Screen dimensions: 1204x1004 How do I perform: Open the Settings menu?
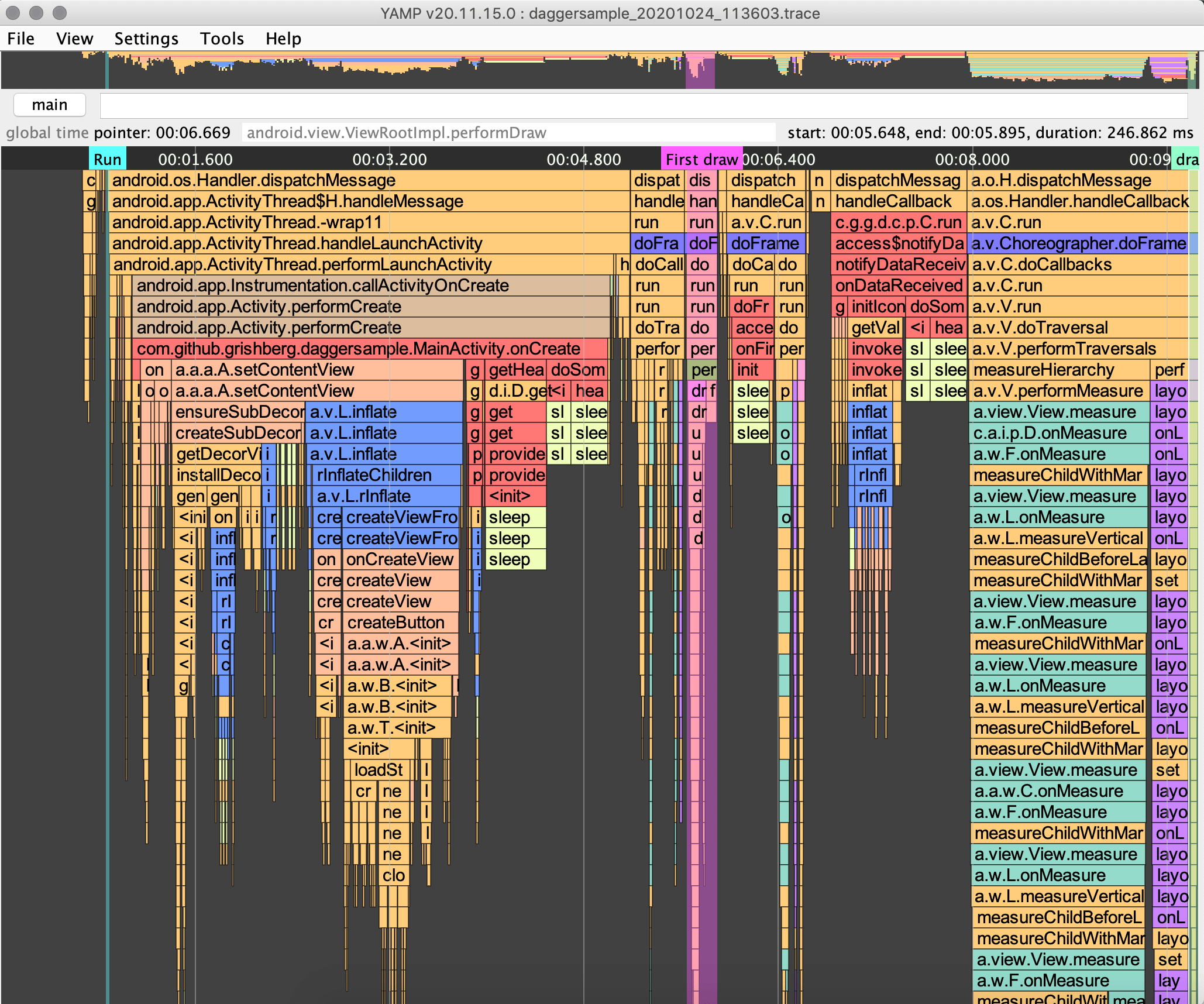pos(146,38)
